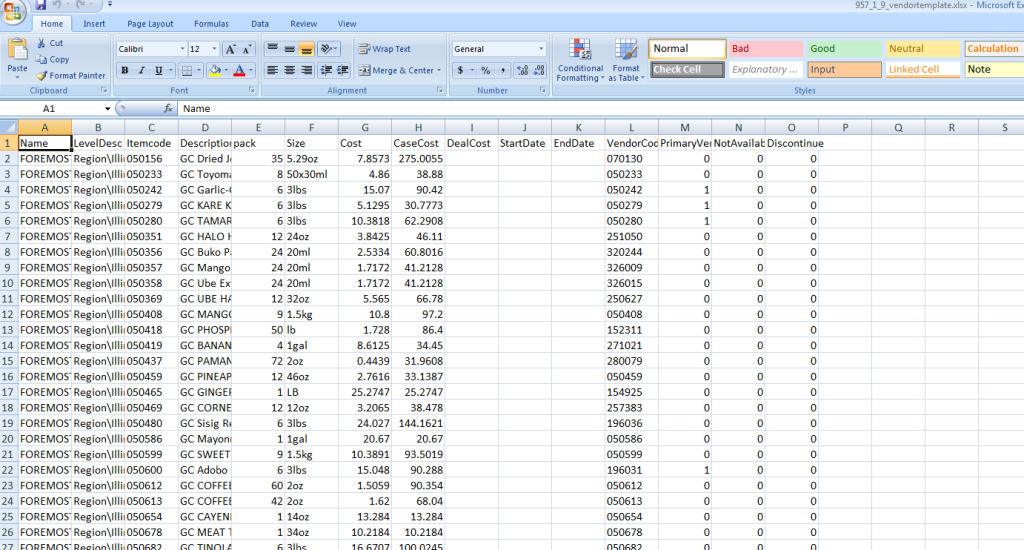Open Format as Table gallery
This screenshot has width=1024, height=550.
pos(626,60)
